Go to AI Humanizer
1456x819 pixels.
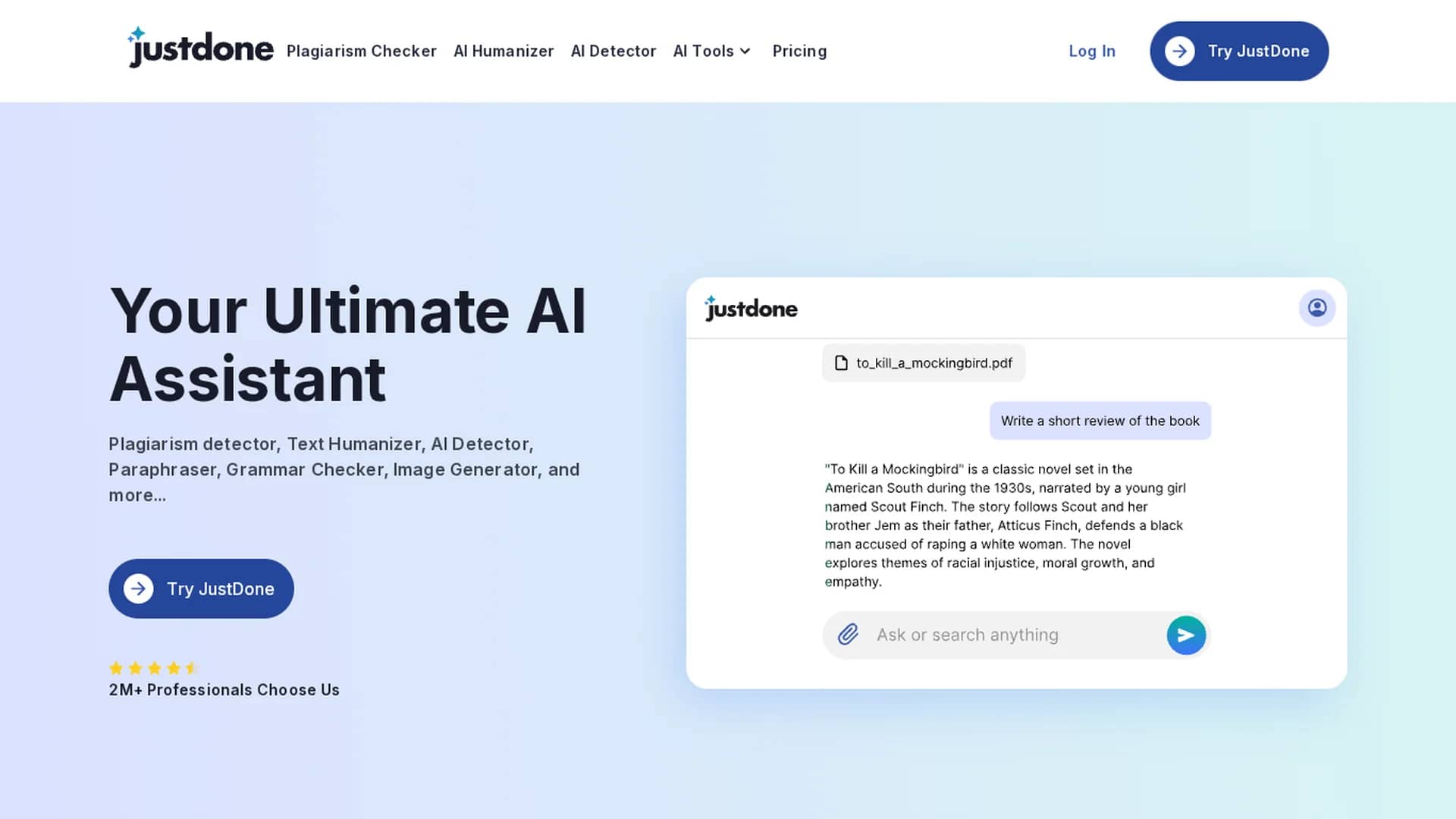(x=504, y=51)
